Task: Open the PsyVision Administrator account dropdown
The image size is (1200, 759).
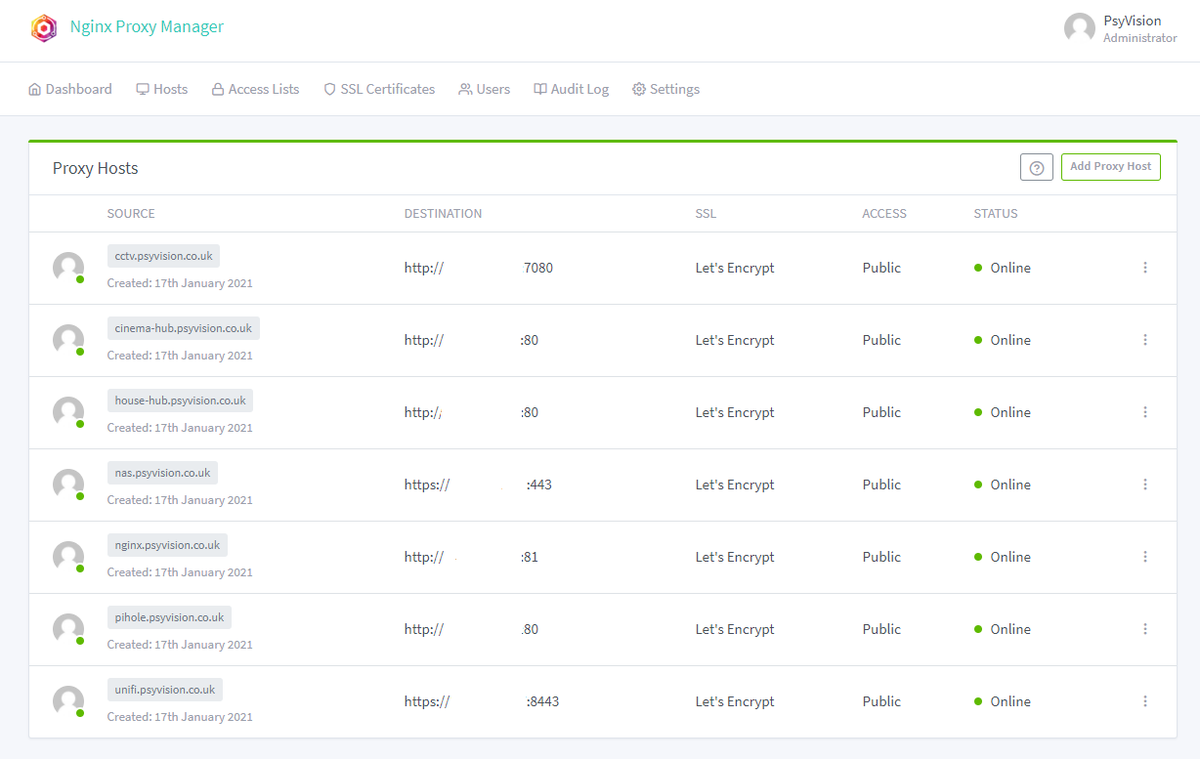Action: click(1121, 28)
